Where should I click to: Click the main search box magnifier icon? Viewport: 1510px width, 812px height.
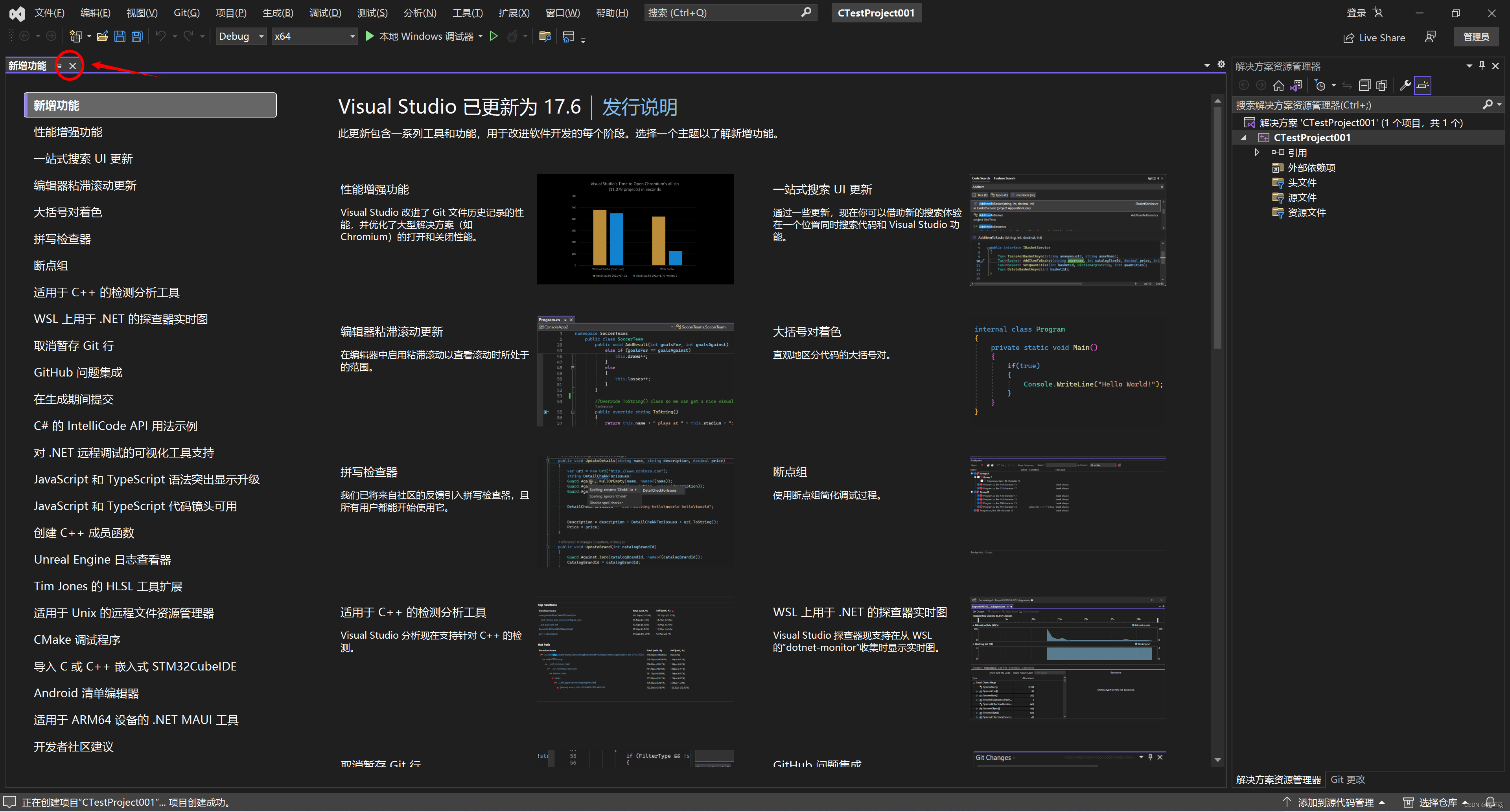coord(806,12)
